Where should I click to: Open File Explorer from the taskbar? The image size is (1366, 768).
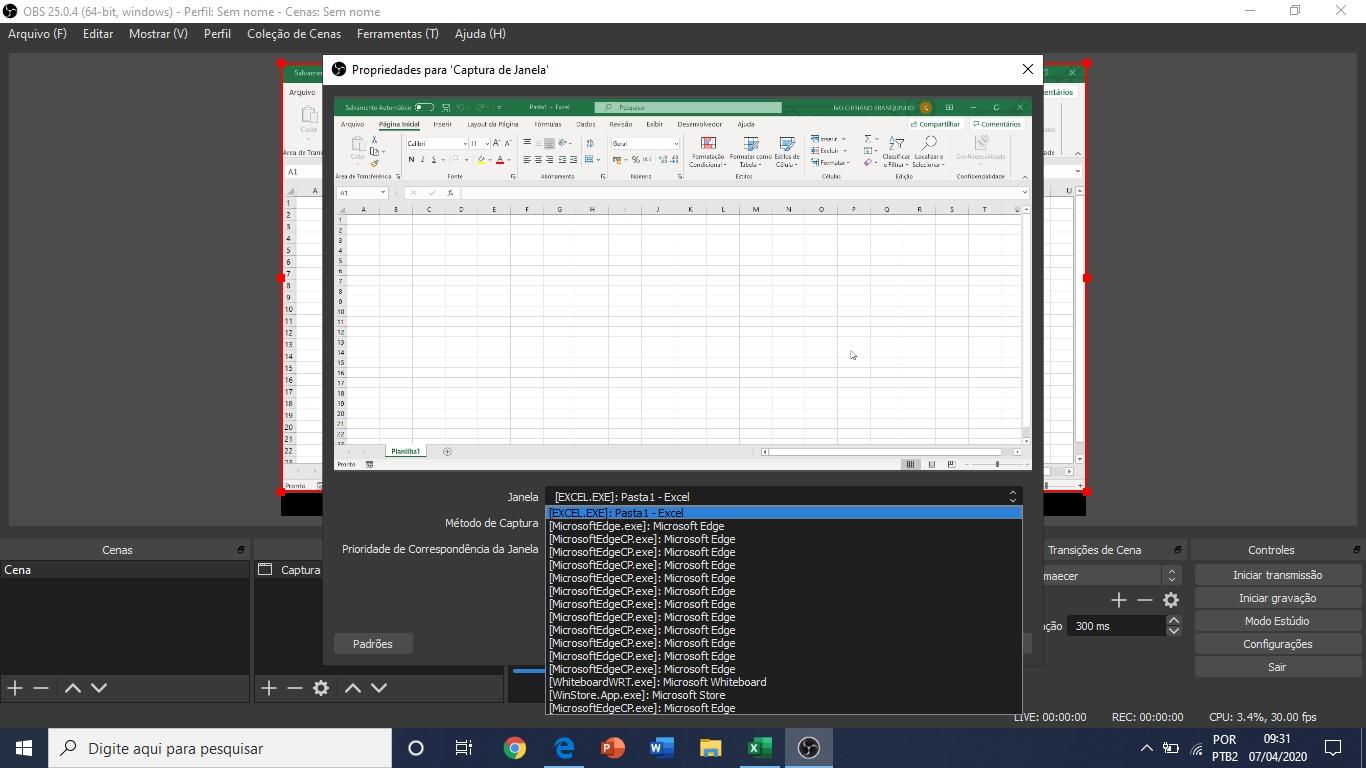pyautogui.click(x=710, y=748)
